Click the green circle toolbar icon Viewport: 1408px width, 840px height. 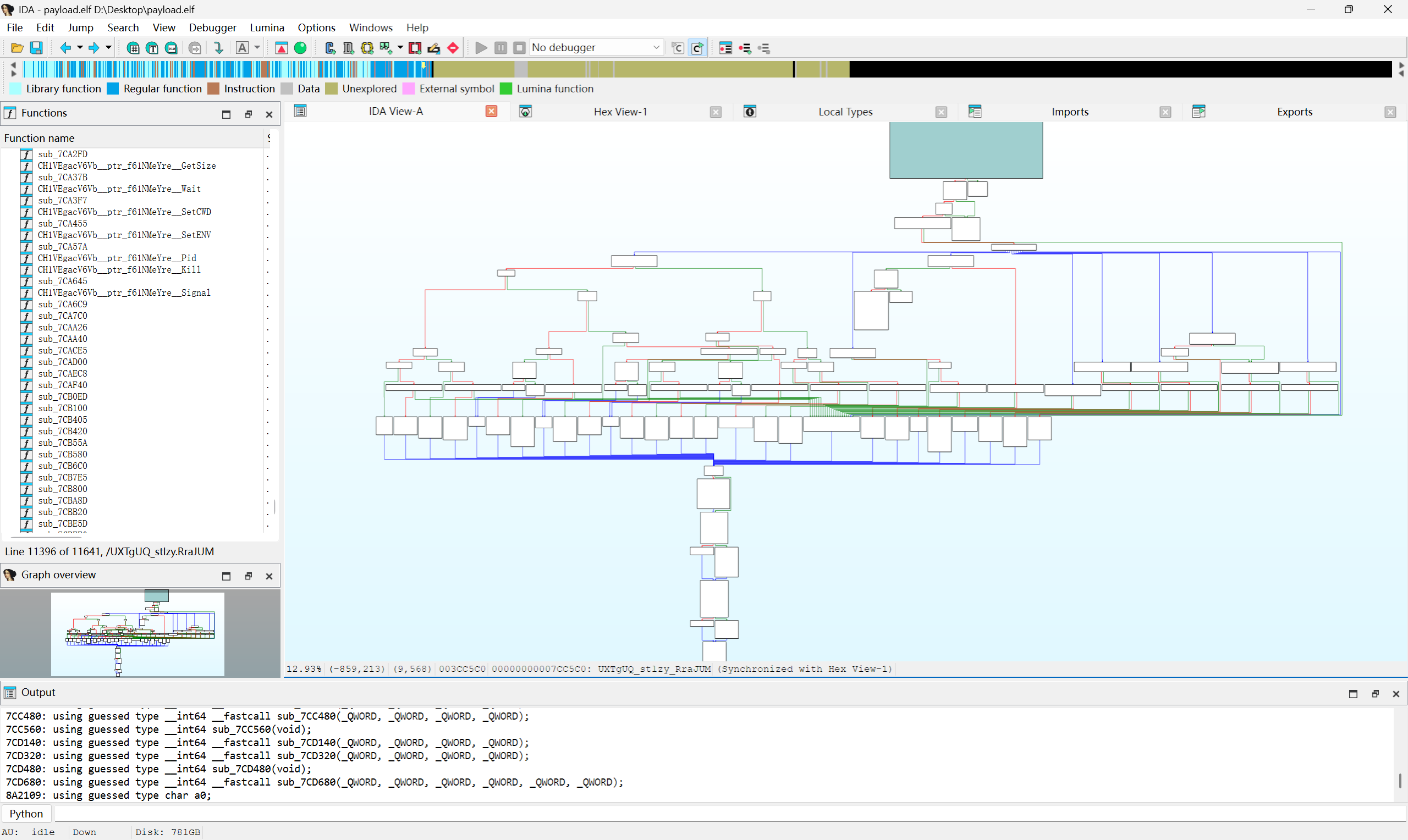coord(301,48)
